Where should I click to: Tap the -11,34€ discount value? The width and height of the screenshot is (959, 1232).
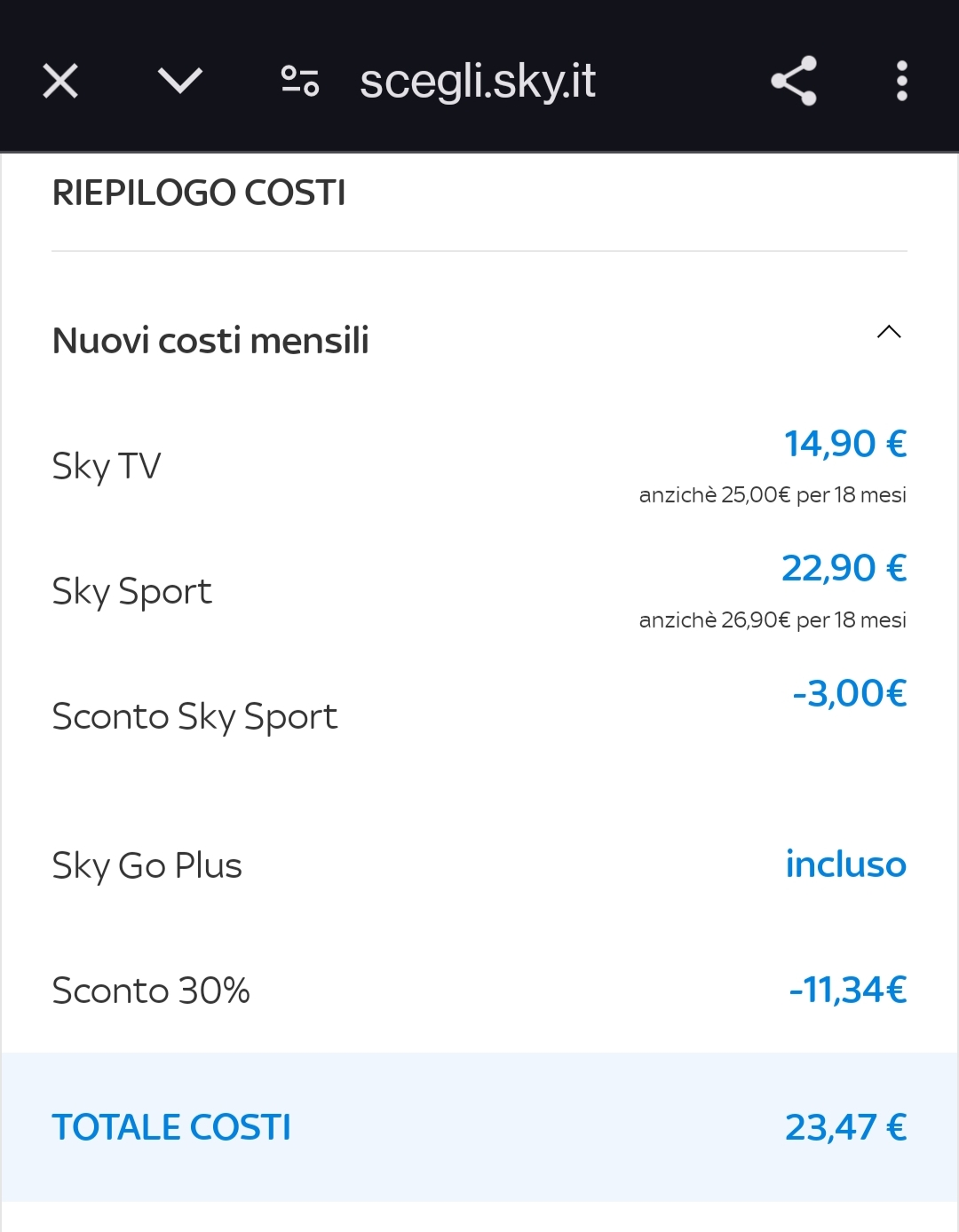[x=848, y=990]
